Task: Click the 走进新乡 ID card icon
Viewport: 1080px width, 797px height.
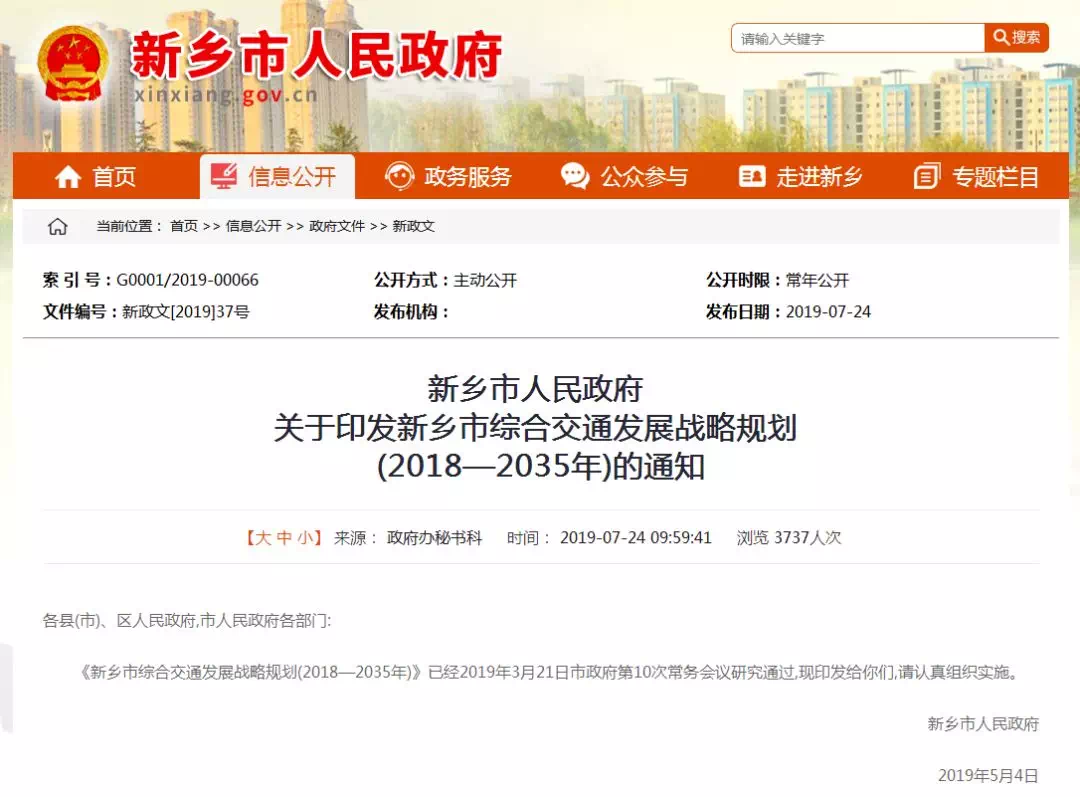Action: (x=752, y=177)
